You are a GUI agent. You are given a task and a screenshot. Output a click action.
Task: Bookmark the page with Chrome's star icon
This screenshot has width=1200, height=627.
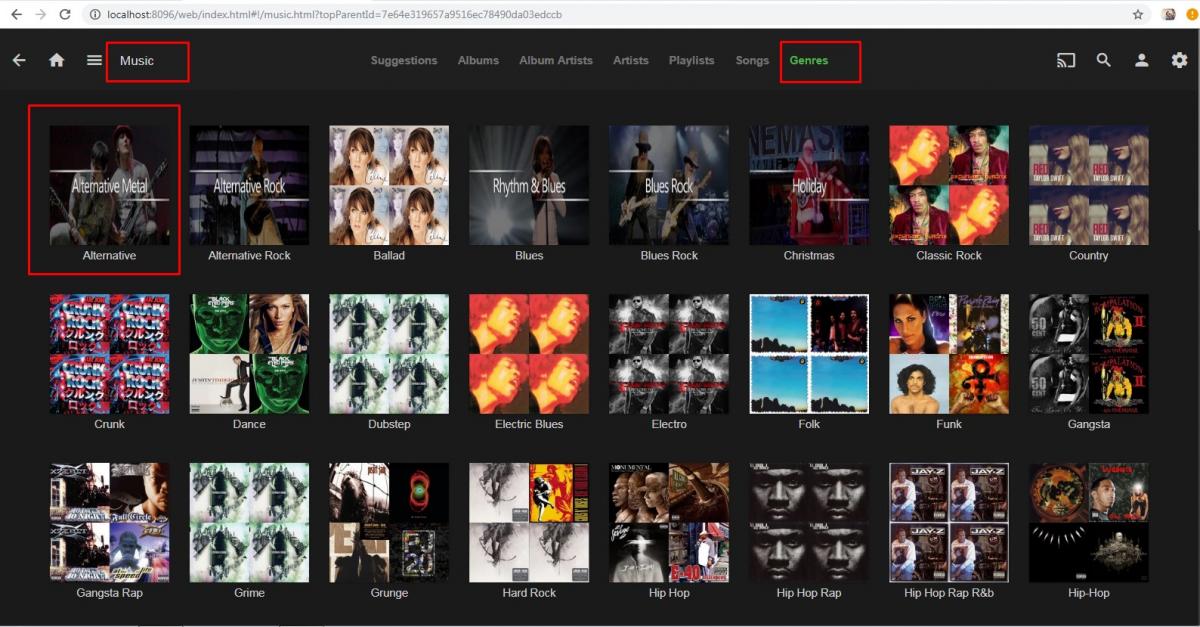(x=1138, y=14)
